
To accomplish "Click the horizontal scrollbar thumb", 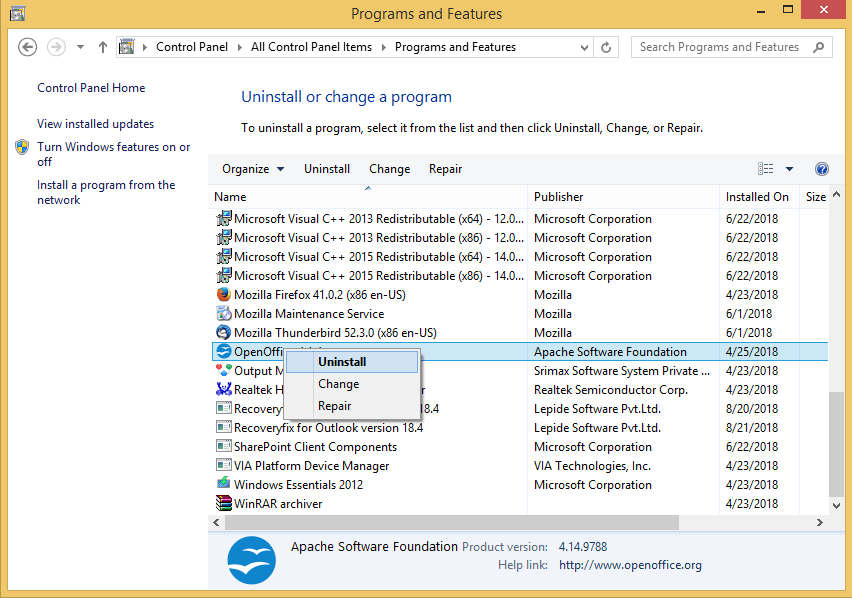I will (x=452, y=523).
